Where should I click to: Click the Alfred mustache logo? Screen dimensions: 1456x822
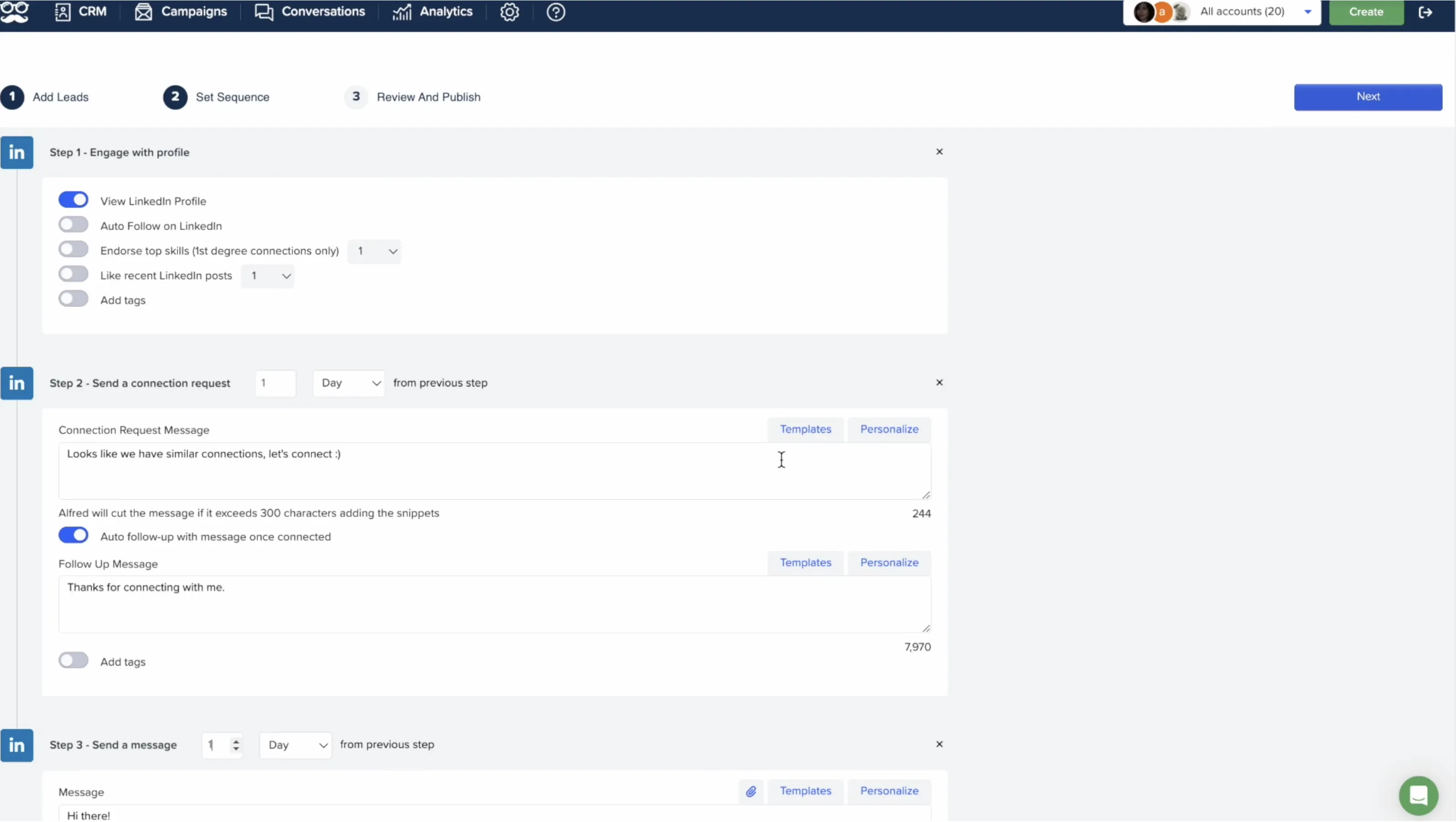14,12
